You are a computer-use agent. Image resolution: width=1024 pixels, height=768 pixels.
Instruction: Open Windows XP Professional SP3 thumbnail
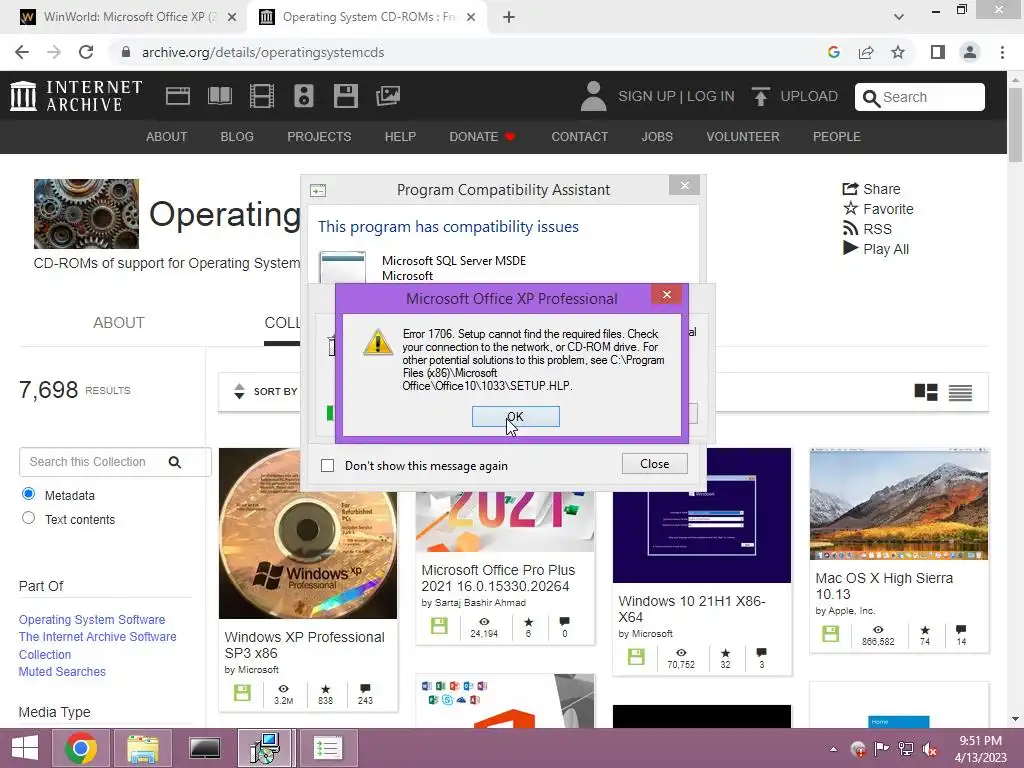tap(308, 533)
